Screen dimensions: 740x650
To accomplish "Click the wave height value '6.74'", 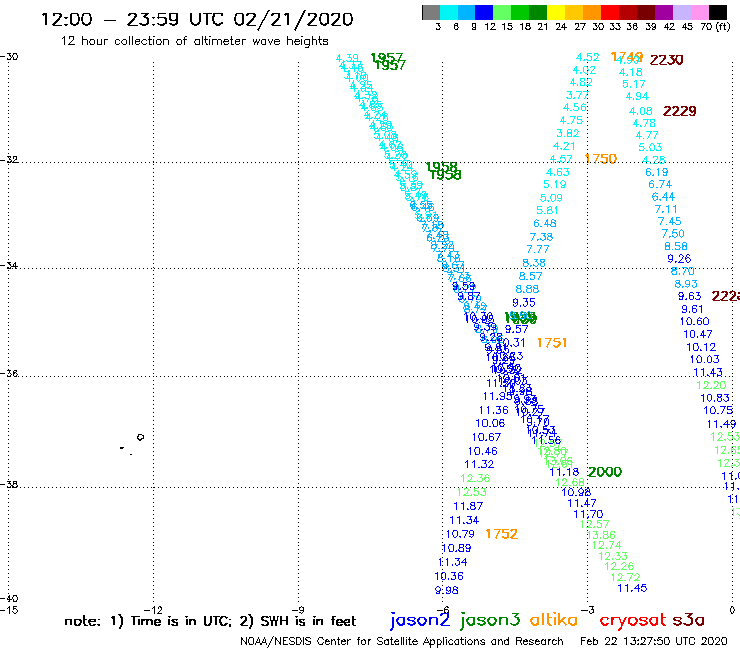I will click(x=660, y=184).
